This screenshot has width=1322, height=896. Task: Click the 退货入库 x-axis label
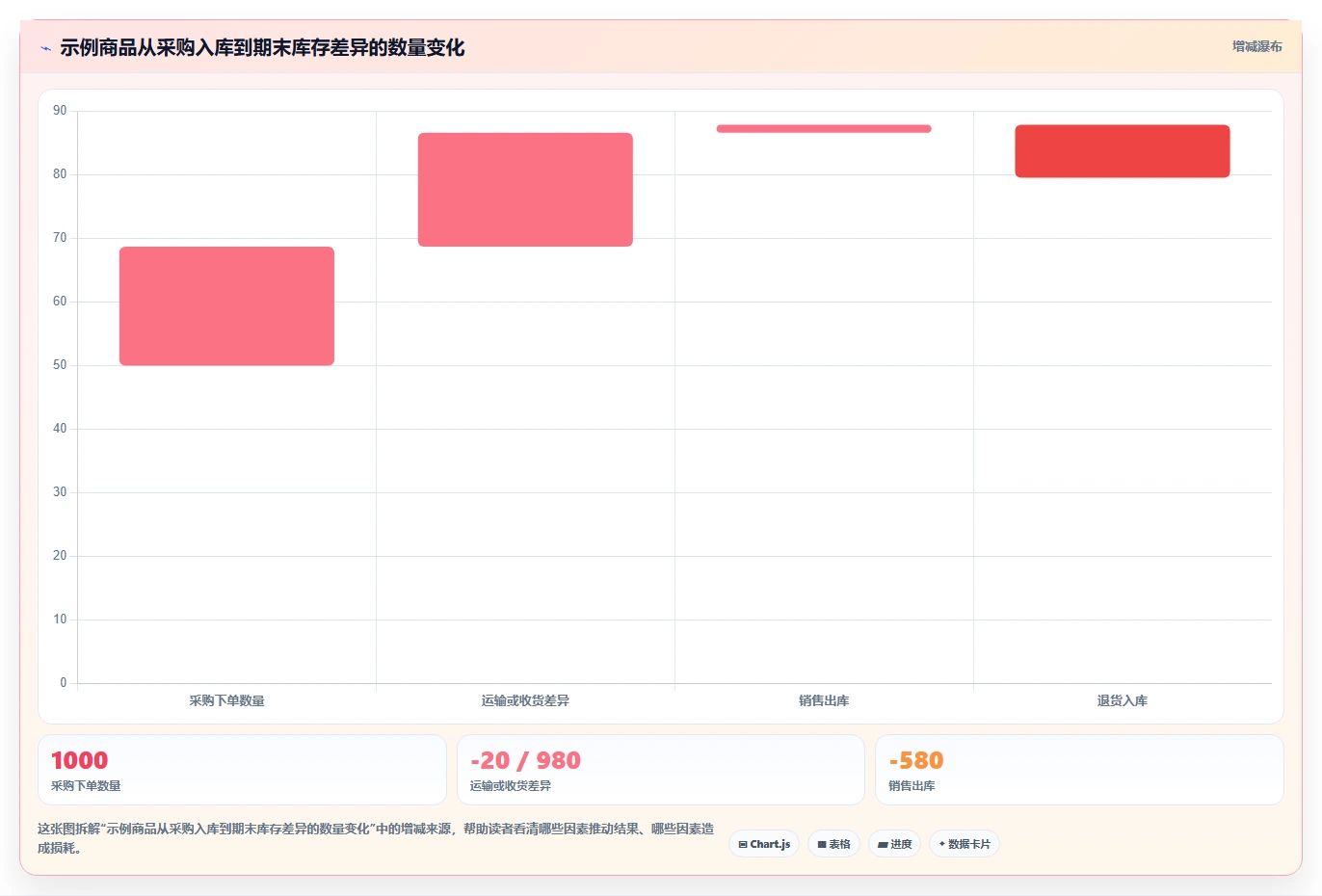point(1123,700)
